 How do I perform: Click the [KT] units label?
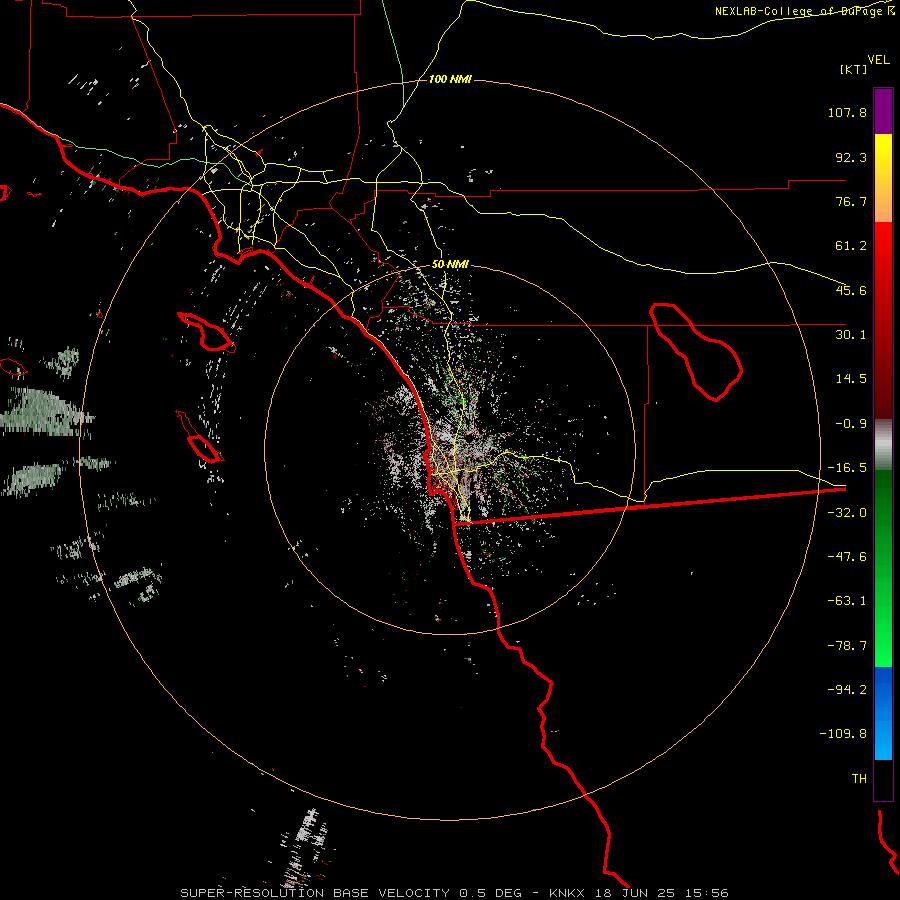point(854,69)
